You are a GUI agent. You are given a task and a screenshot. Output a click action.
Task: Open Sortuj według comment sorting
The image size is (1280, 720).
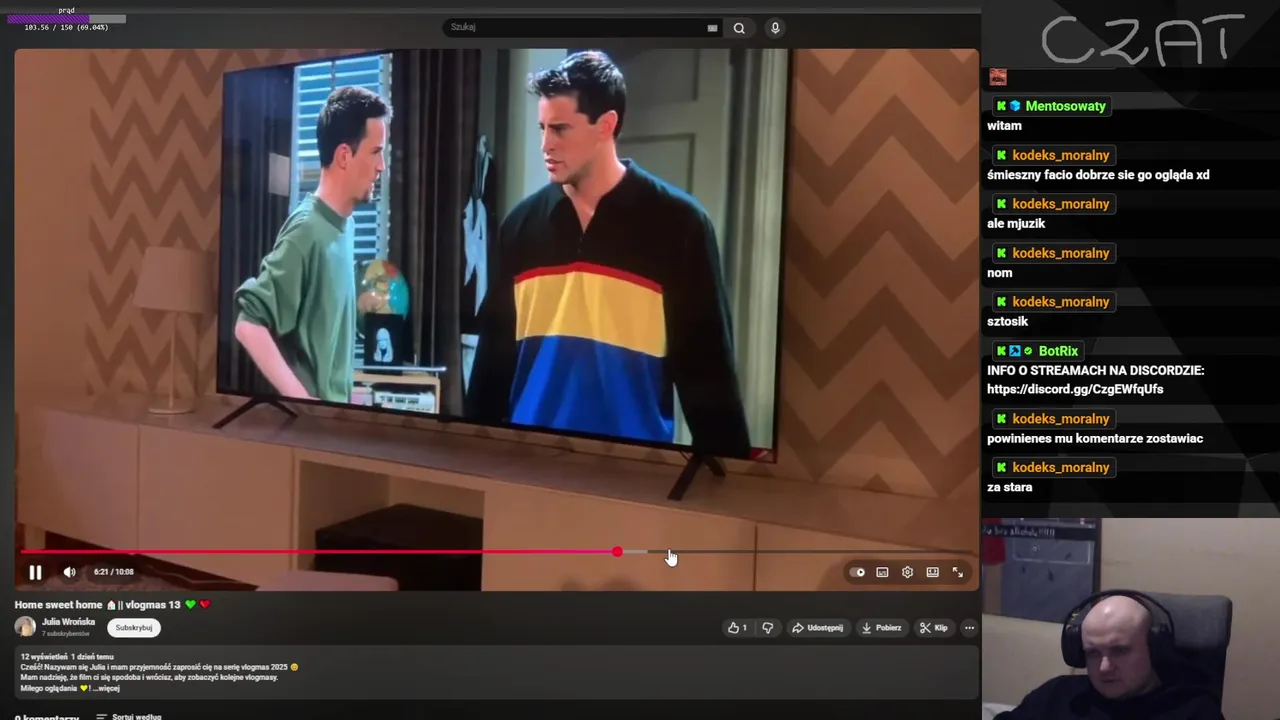[129, 717]
